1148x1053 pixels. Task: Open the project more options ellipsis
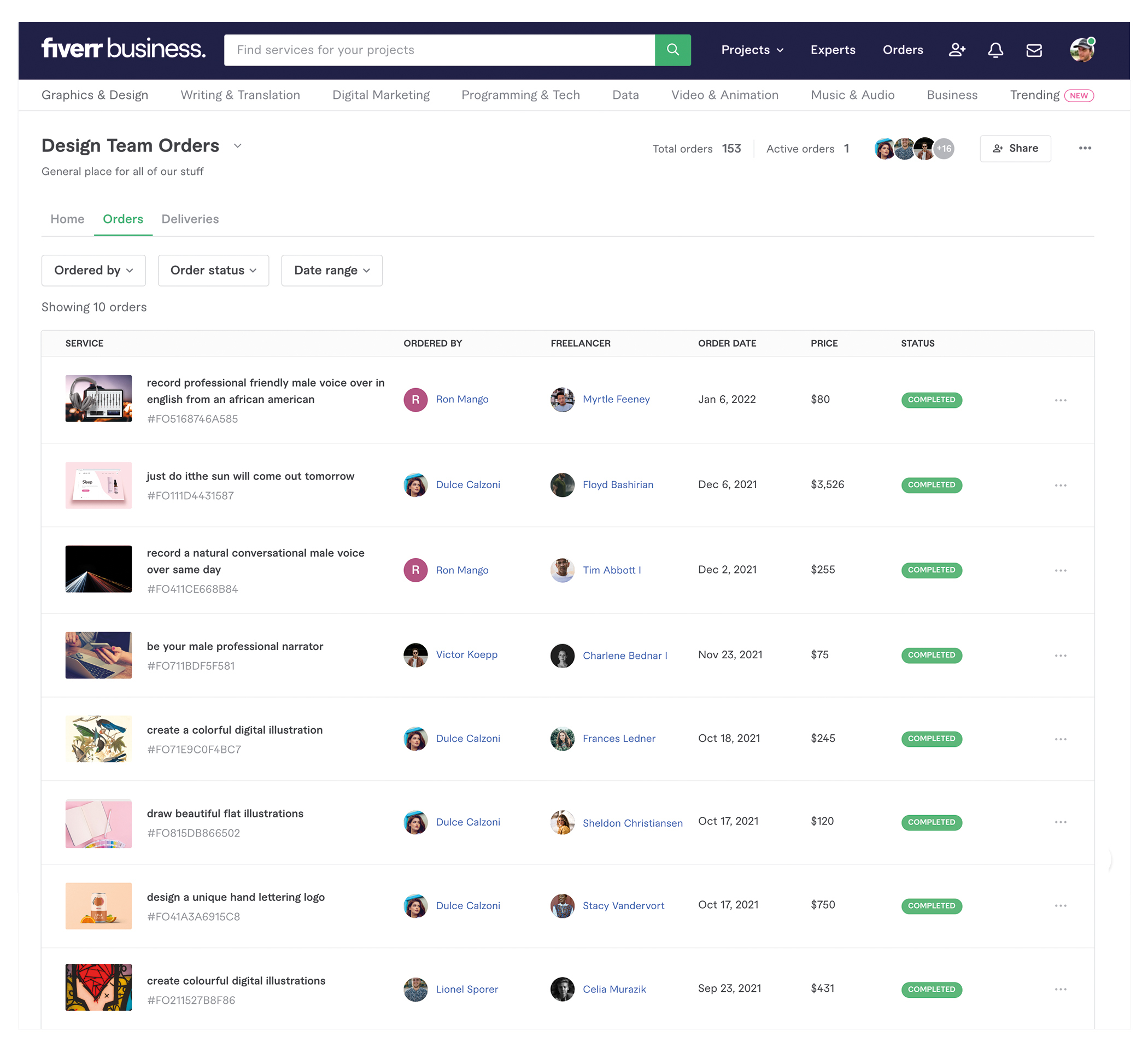coord(1084,148)
